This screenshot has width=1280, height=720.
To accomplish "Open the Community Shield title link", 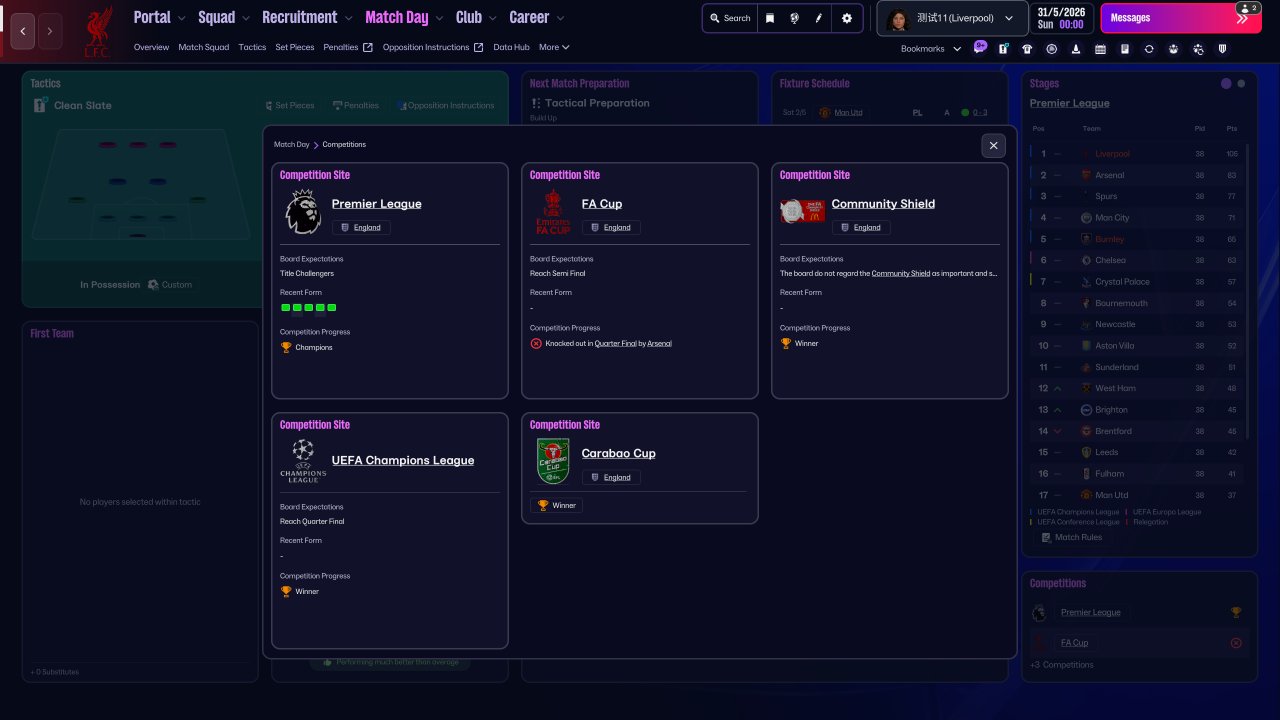I will [883, 204].
